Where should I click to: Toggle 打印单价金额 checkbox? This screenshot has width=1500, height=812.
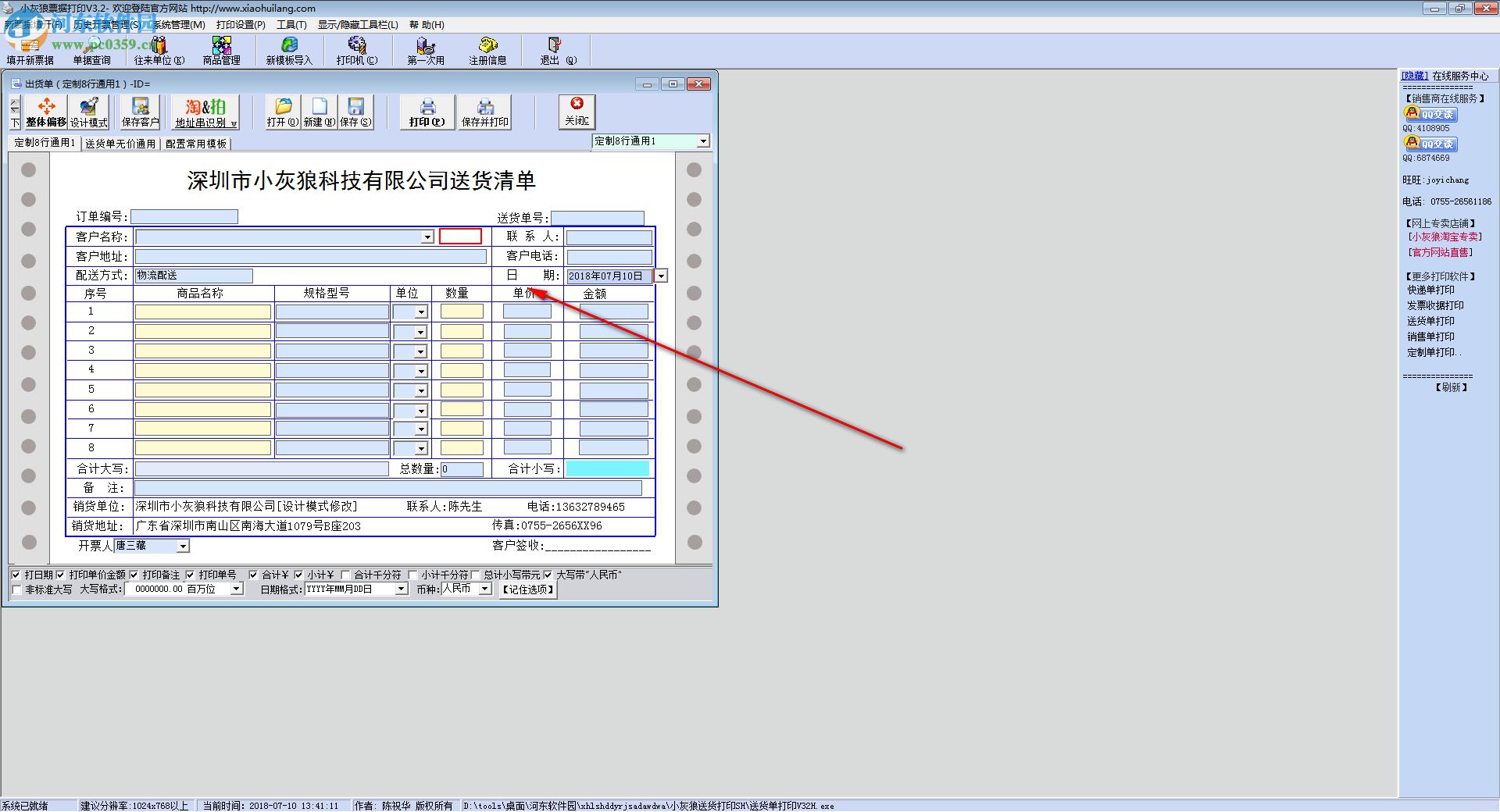[x=60, y=575]
